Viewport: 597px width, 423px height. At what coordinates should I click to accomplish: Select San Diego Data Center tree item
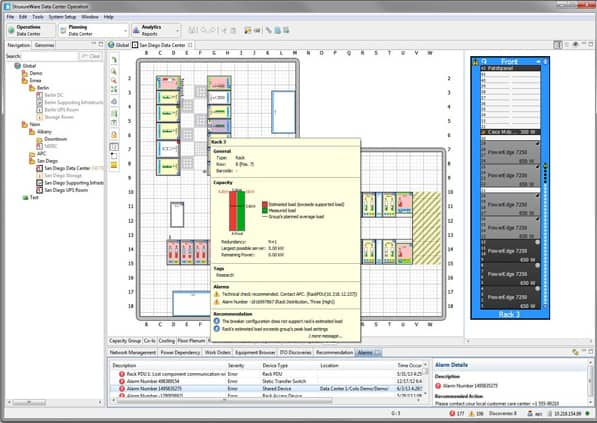point(67,168)
